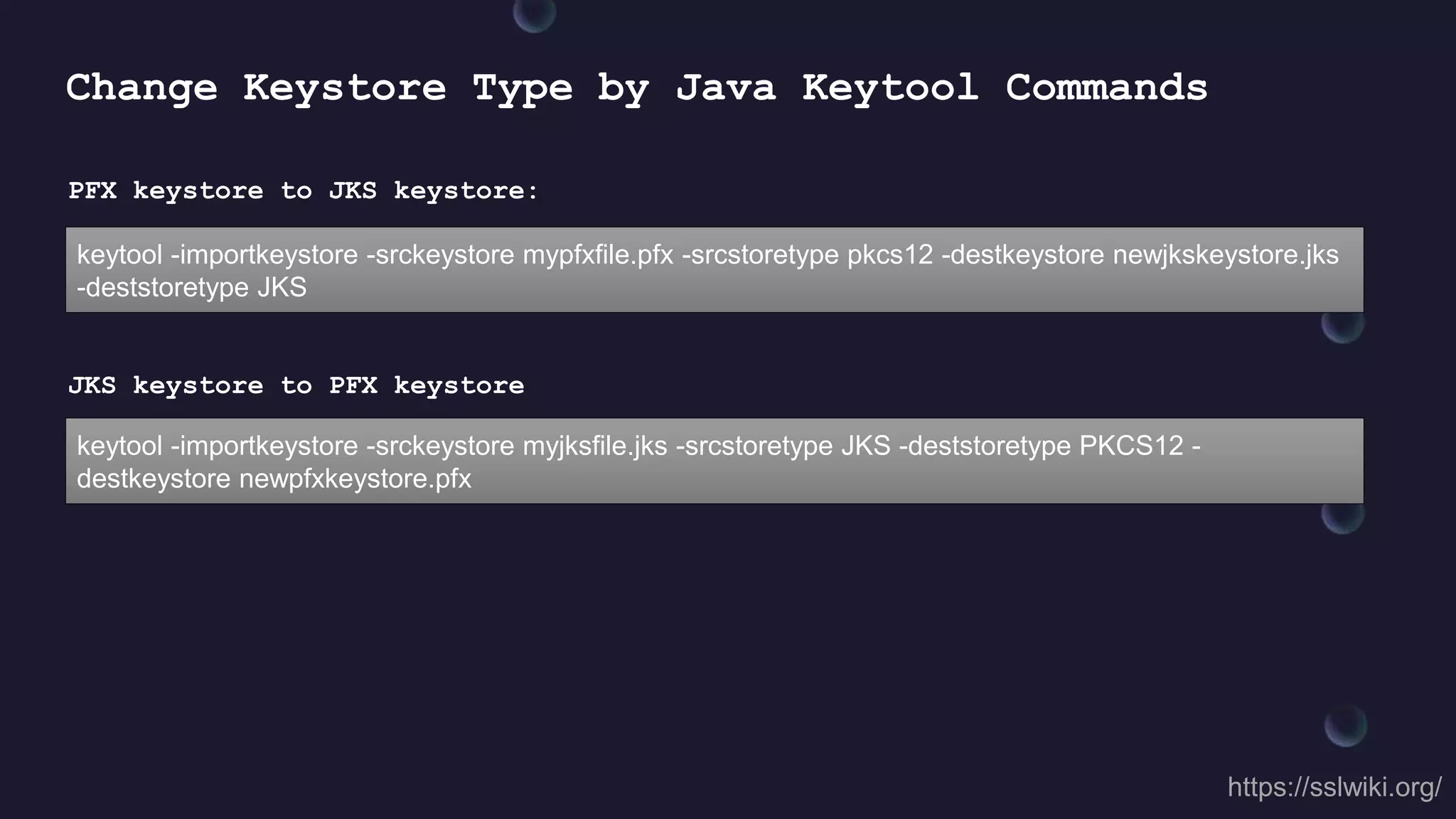Click 'newjkskeystore.jks' in the first command
This screenshot has width=1456, height=819.
(1225, 255)
